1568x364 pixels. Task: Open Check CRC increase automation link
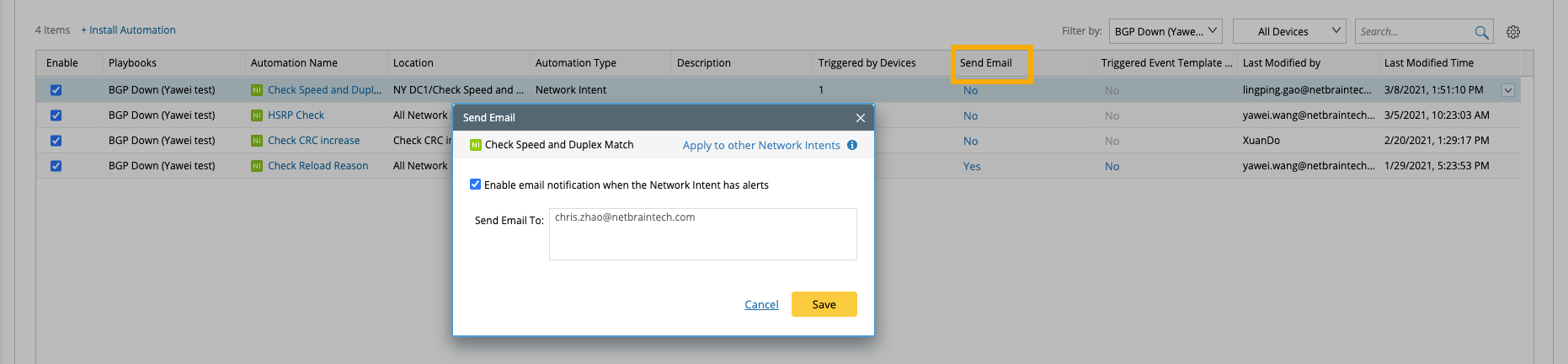313,141
